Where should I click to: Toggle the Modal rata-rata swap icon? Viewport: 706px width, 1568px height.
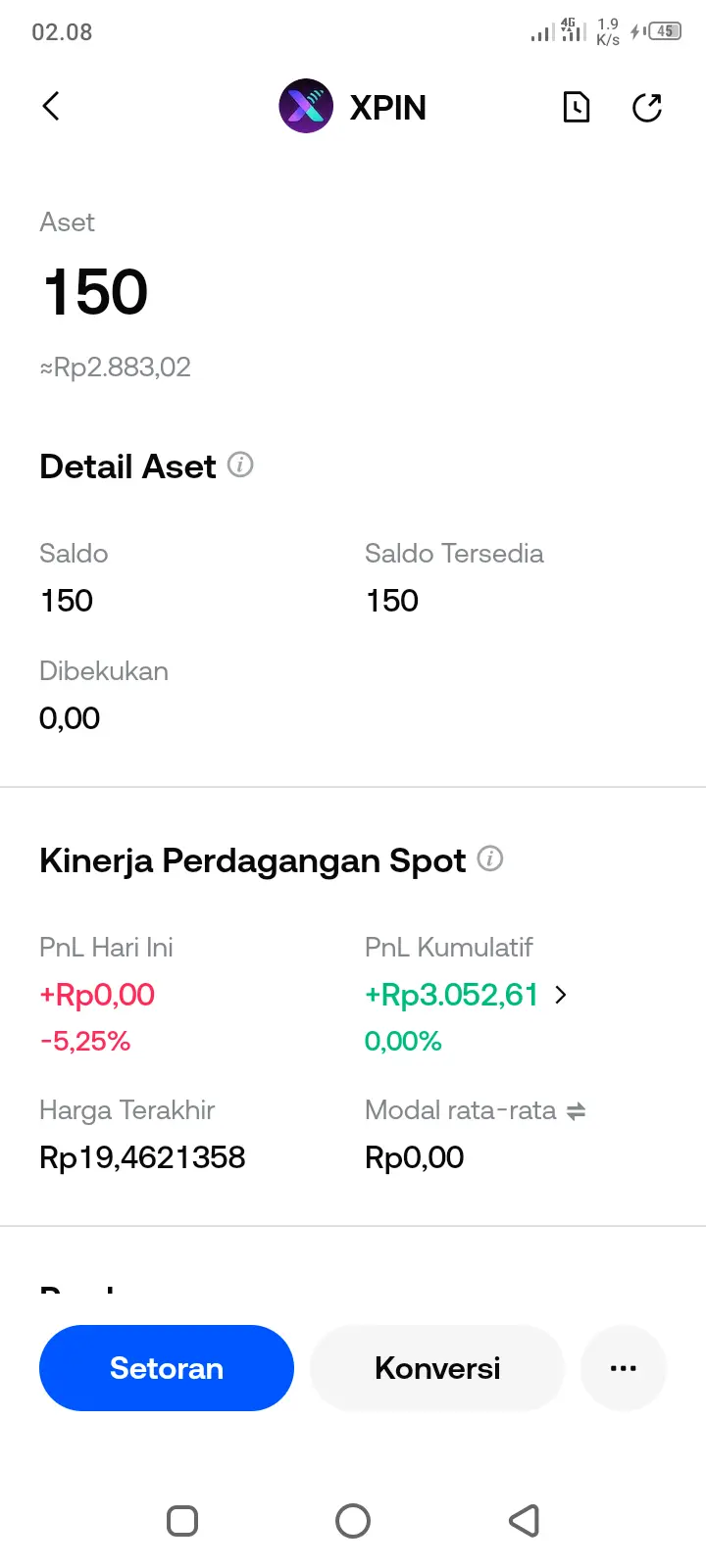[x=577, y=1110]
